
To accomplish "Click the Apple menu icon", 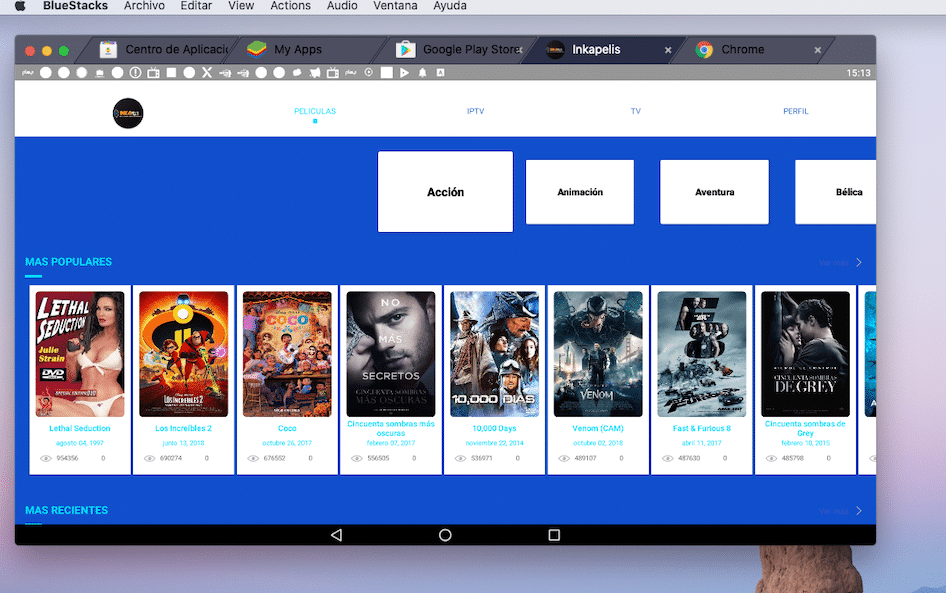I will point(19,6).
